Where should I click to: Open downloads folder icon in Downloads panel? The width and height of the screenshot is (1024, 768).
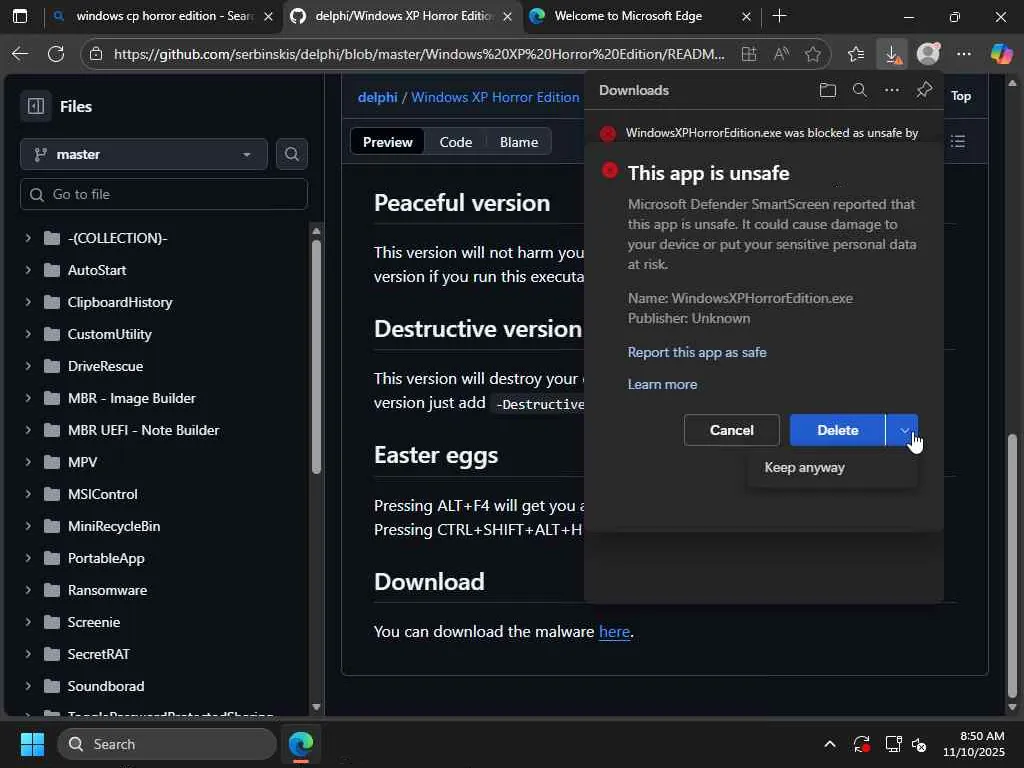pos(827,90)
